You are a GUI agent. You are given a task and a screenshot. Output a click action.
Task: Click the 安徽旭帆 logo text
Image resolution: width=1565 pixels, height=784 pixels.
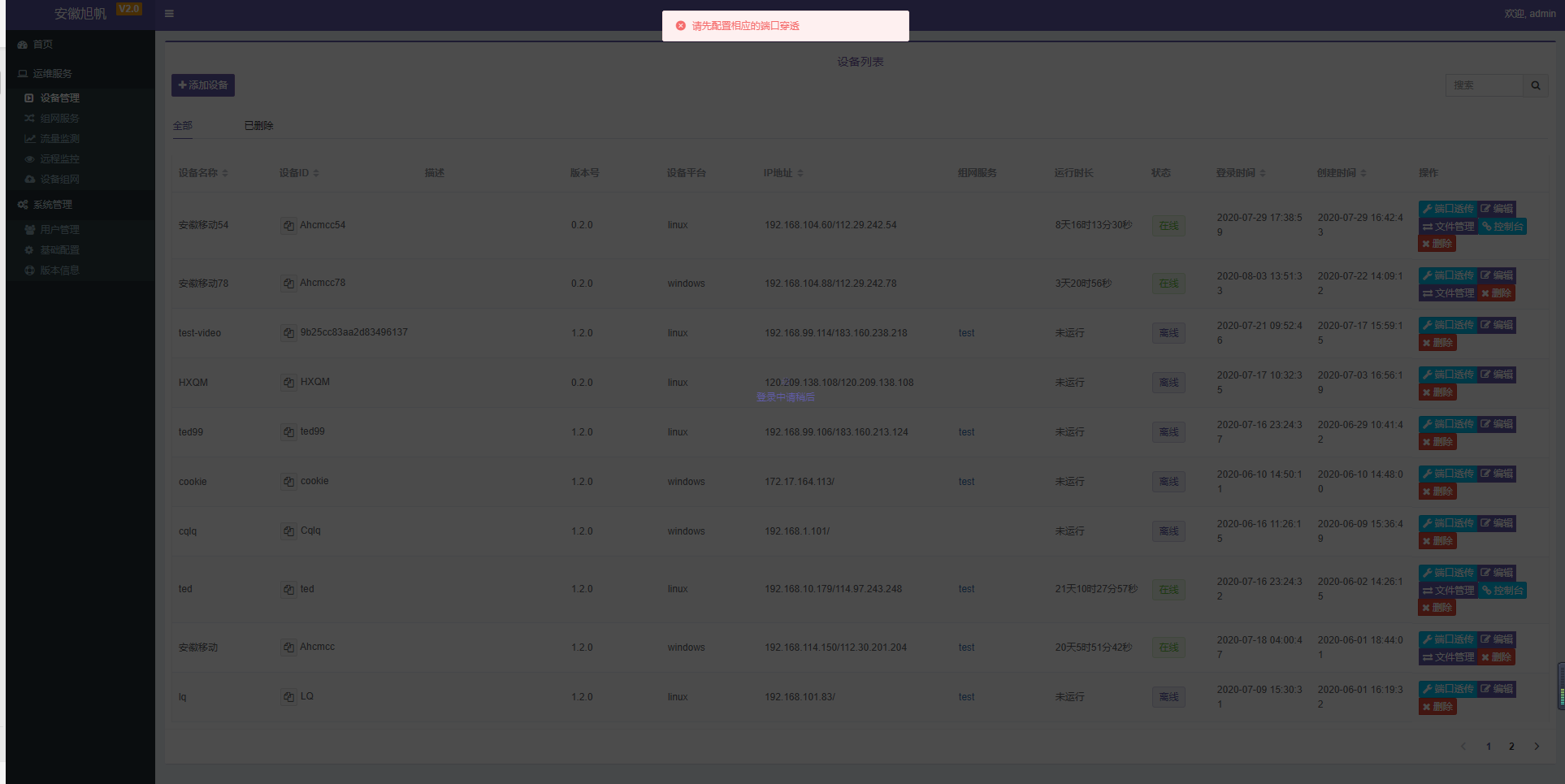point(80,14)
